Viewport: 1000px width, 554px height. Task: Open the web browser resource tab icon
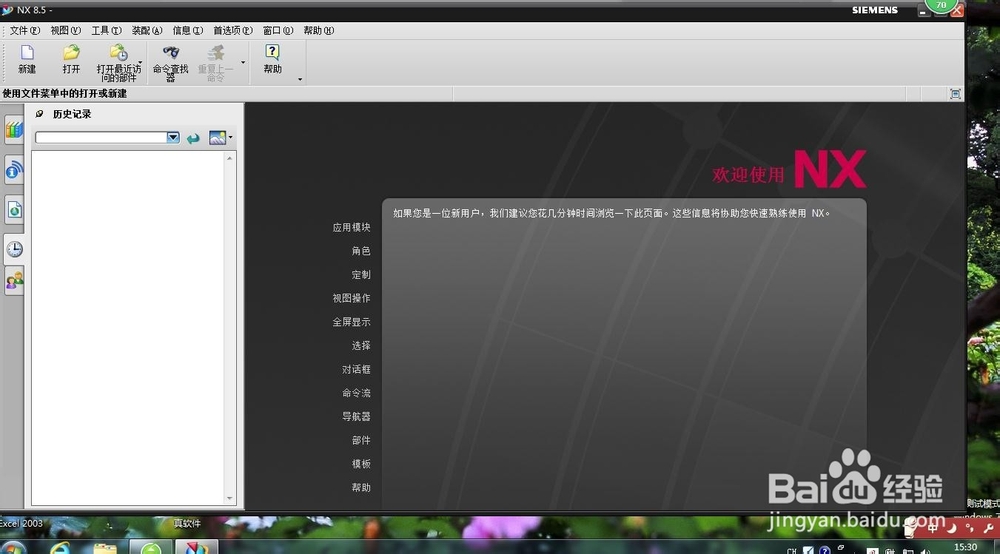pyautogui.click(x=13, y=170)
